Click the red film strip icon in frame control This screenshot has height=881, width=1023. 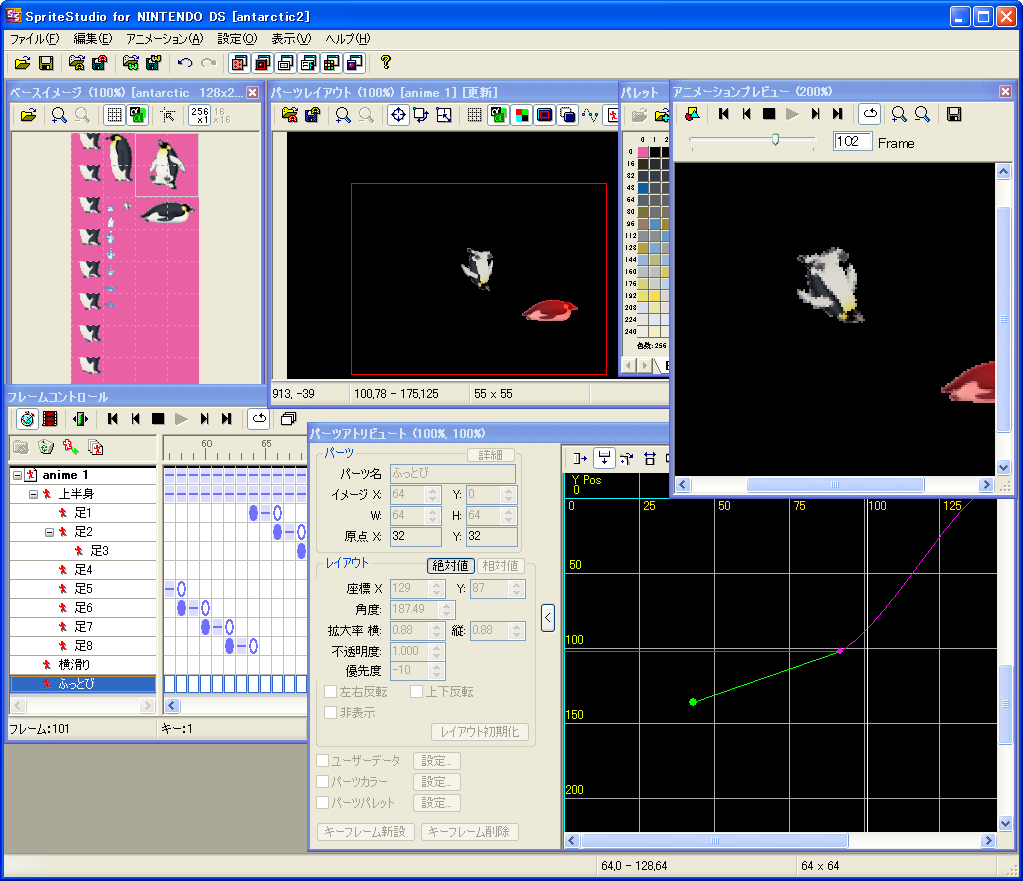tap(50, 418)
